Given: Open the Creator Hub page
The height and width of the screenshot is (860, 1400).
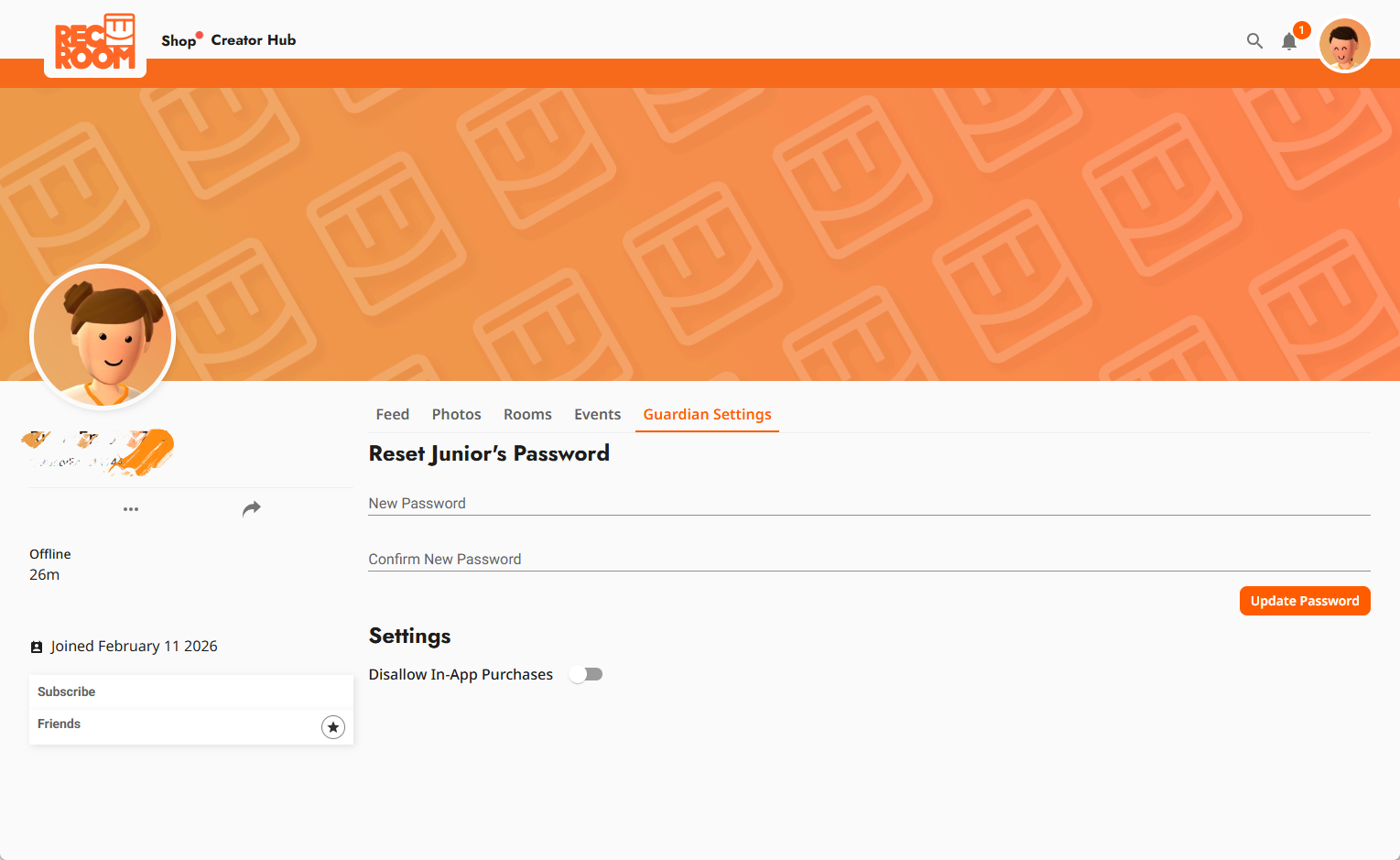Looking at the screenshot, I should tap(254, 39).
